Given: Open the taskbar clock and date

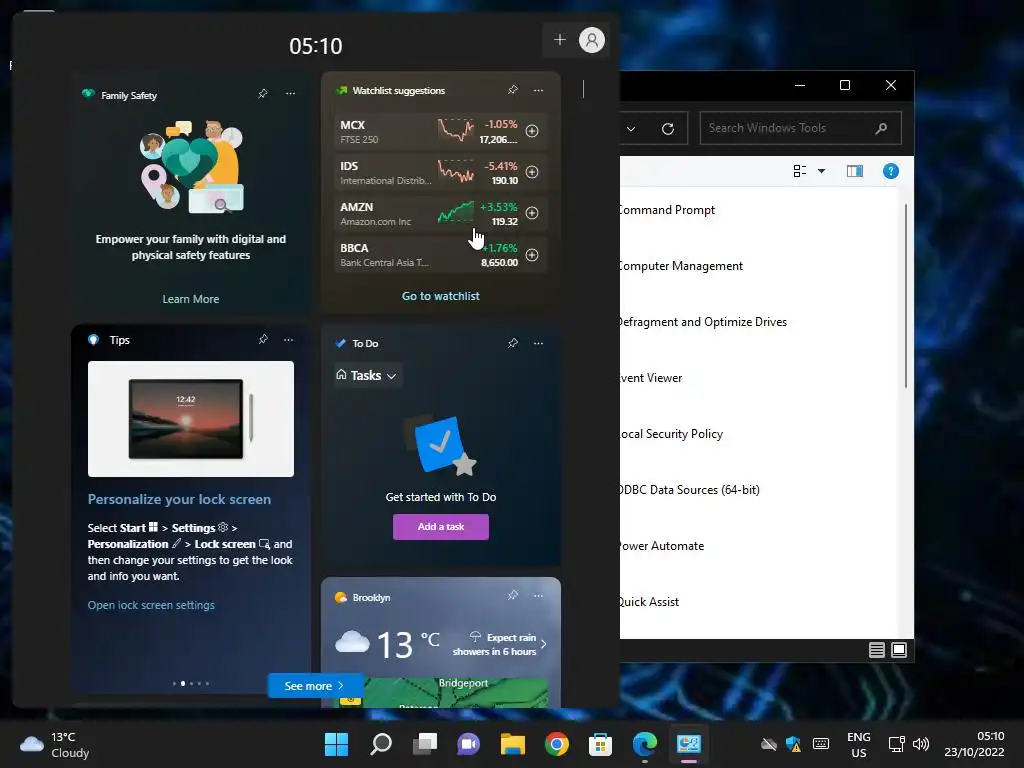Looking at the screenshot, I should click(974, 744).
